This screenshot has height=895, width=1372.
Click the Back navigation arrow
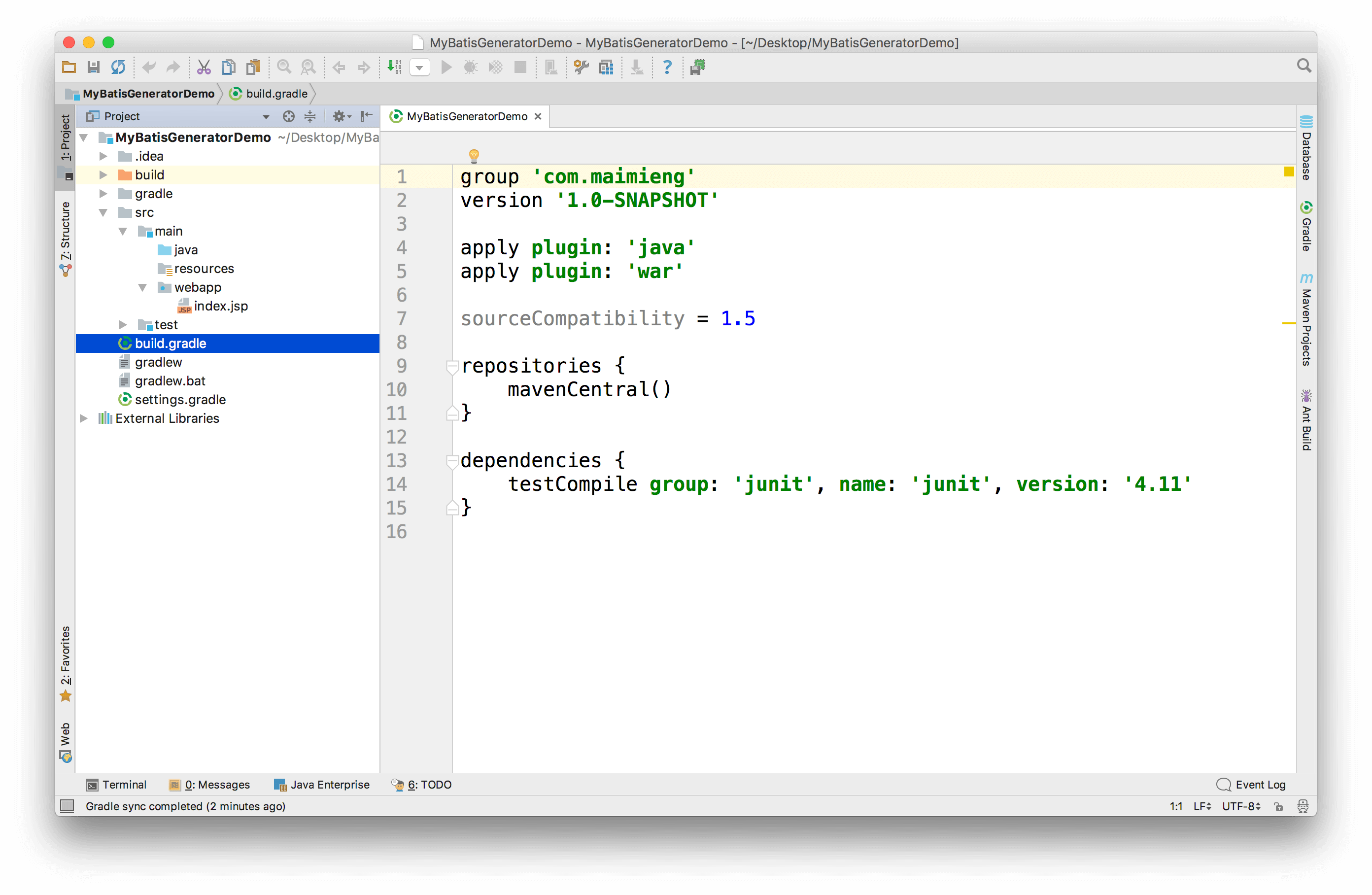(x=339, y=68)
